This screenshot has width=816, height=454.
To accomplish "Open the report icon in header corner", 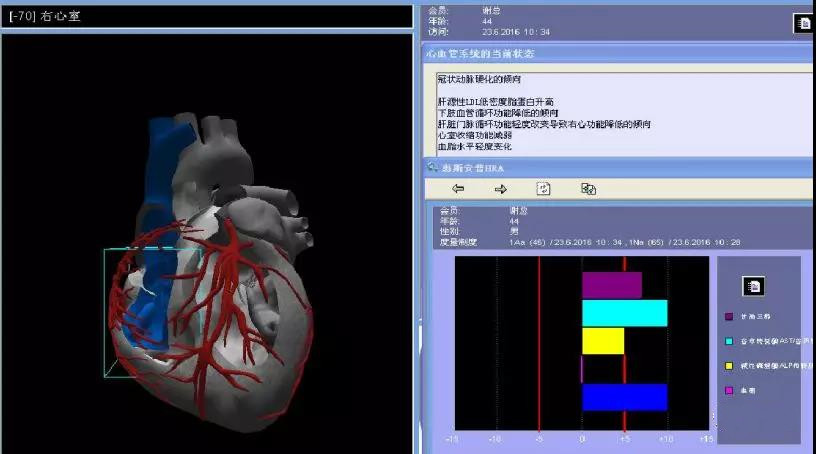I will (804, 23).
